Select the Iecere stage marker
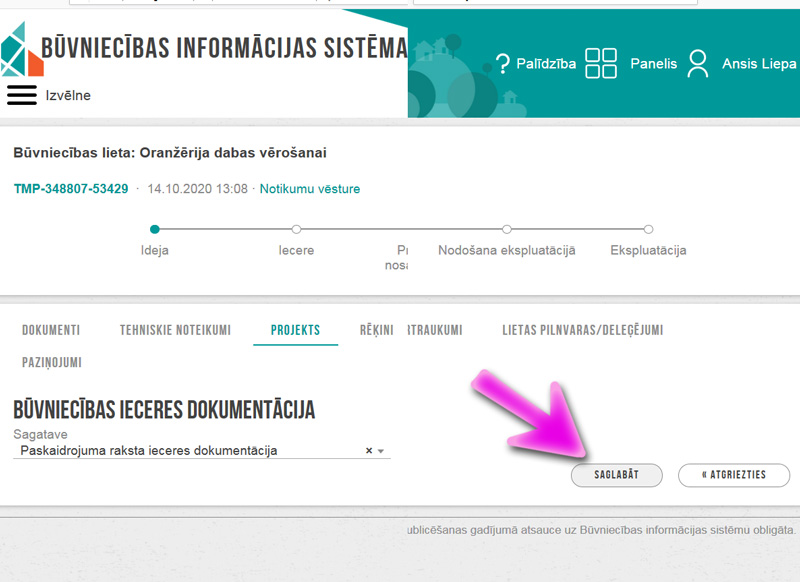The width and height of the screenshot is (800, 582). click(x=296, y=229)
